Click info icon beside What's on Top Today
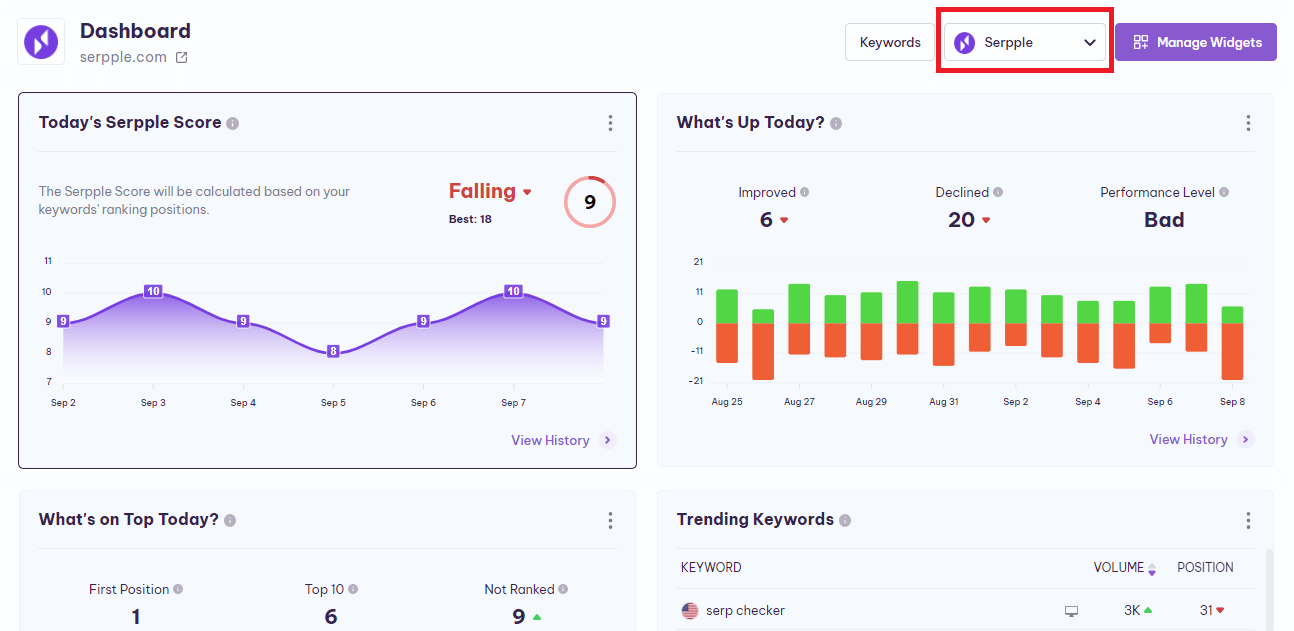1294x631 pixels. [230, 520]
